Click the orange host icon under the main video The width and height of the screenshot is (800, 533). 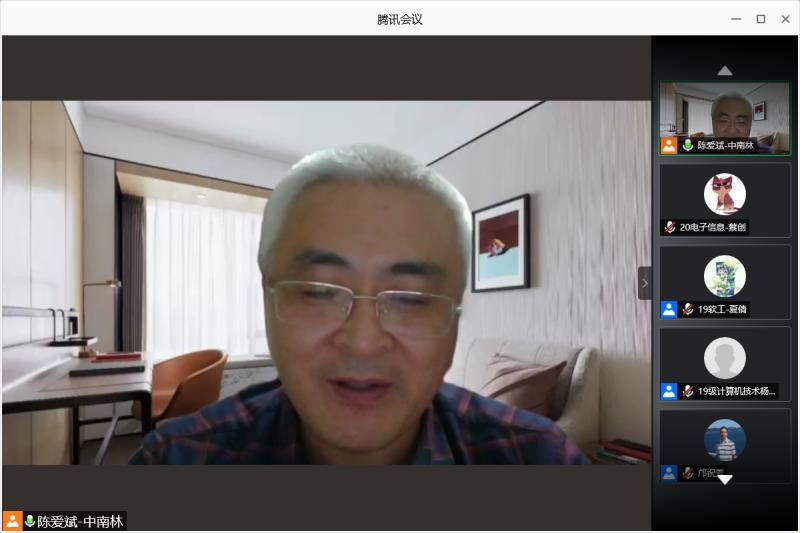pos(12,521)
